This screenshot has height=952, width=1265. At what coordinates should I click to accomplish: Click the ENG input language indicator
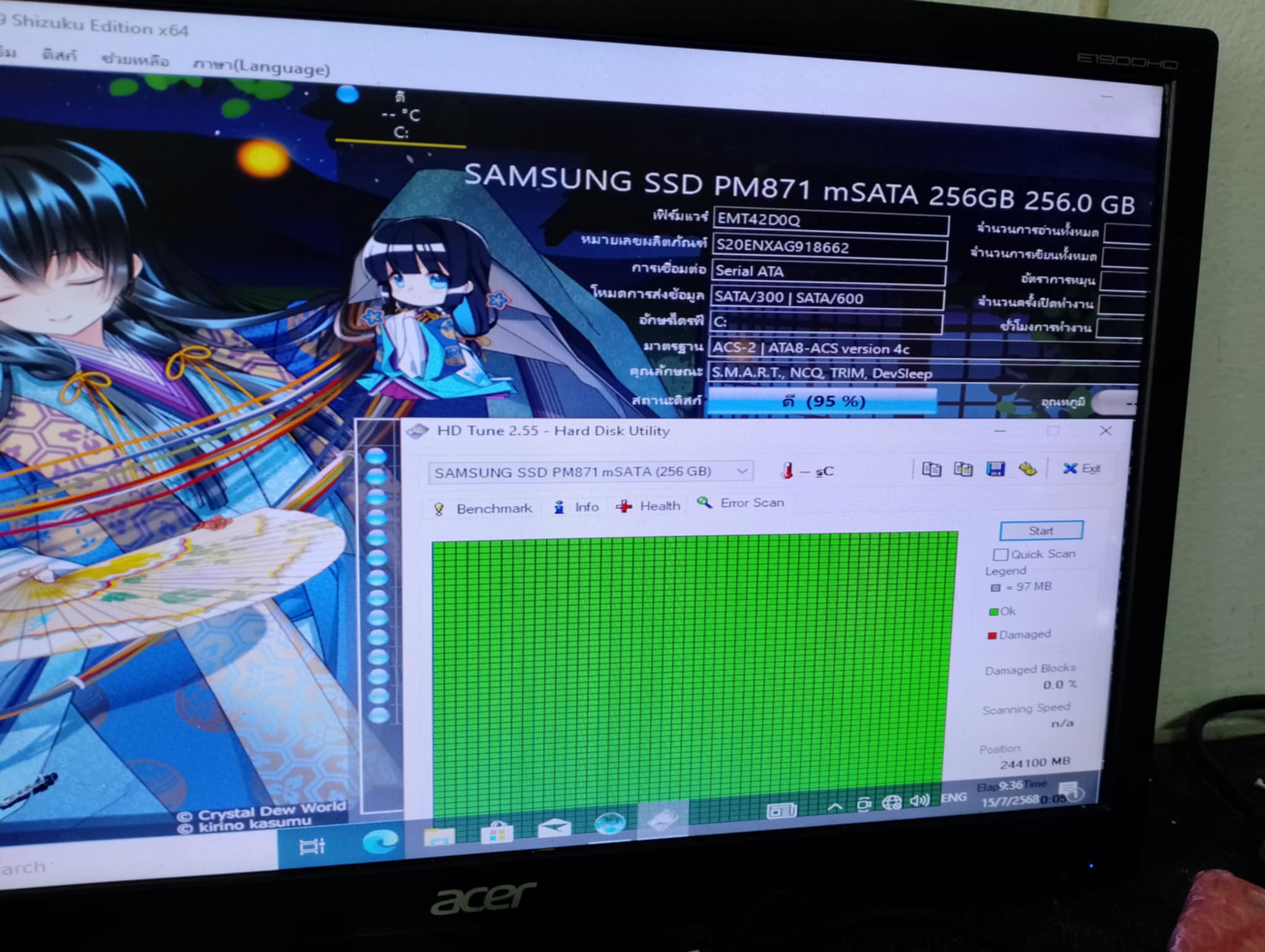tap(953, 798)
